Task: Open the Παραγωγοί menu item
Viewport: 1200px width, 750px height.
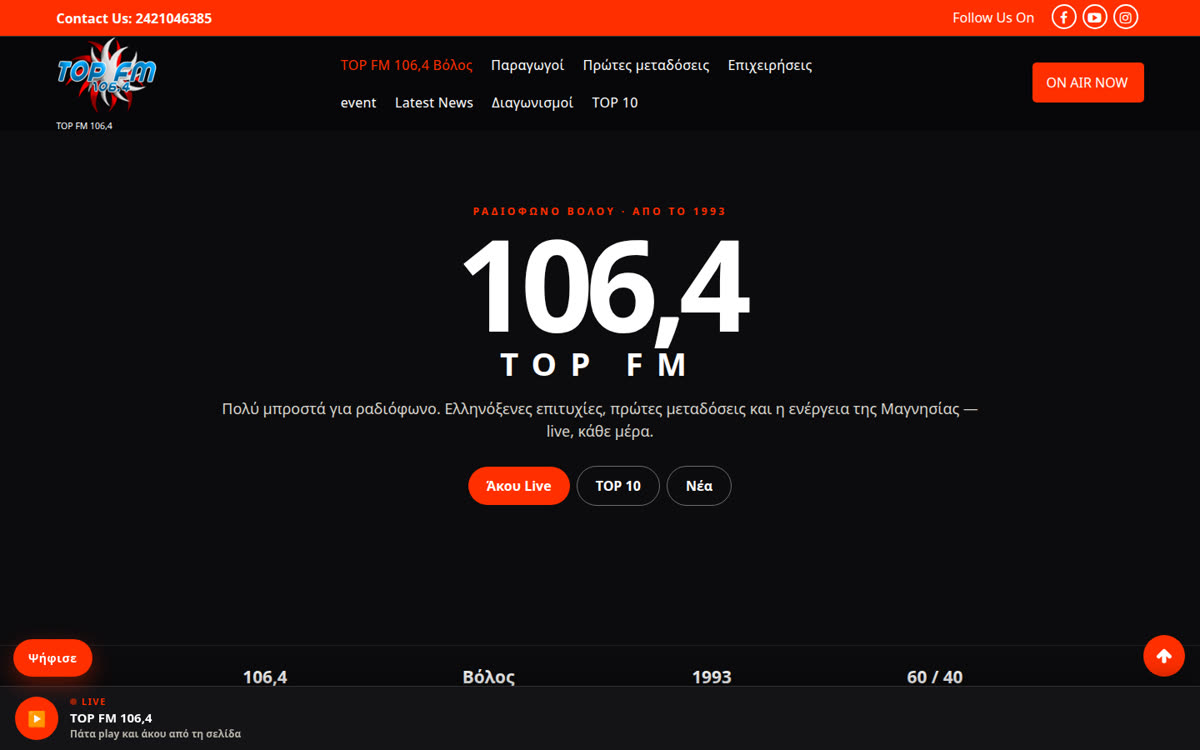Action: tap(528, 65)
